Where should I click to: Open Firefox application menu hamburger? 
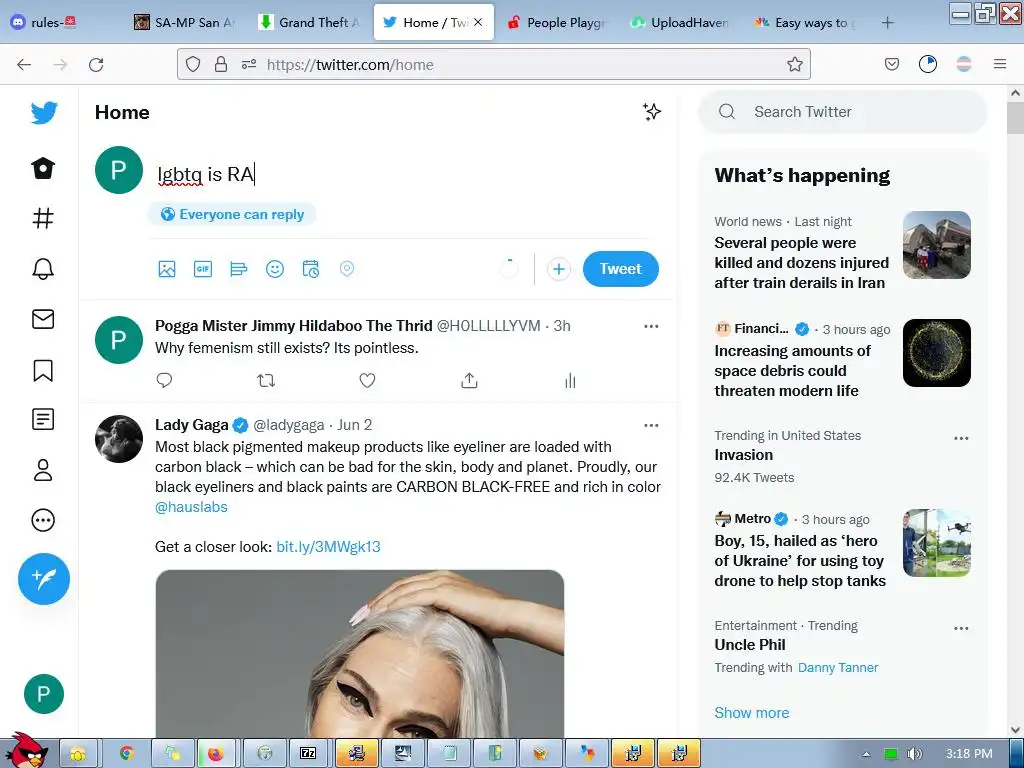tap(1000, 64)
